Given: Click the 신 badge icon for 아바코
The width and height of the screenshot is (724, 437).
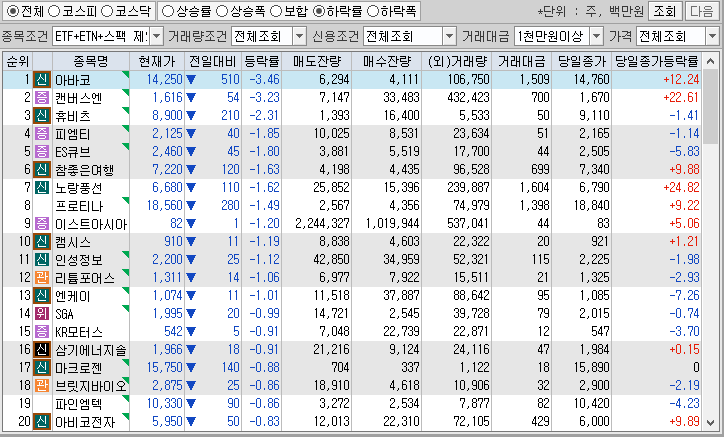Looking at the screenshot, I should pos(42,79).
